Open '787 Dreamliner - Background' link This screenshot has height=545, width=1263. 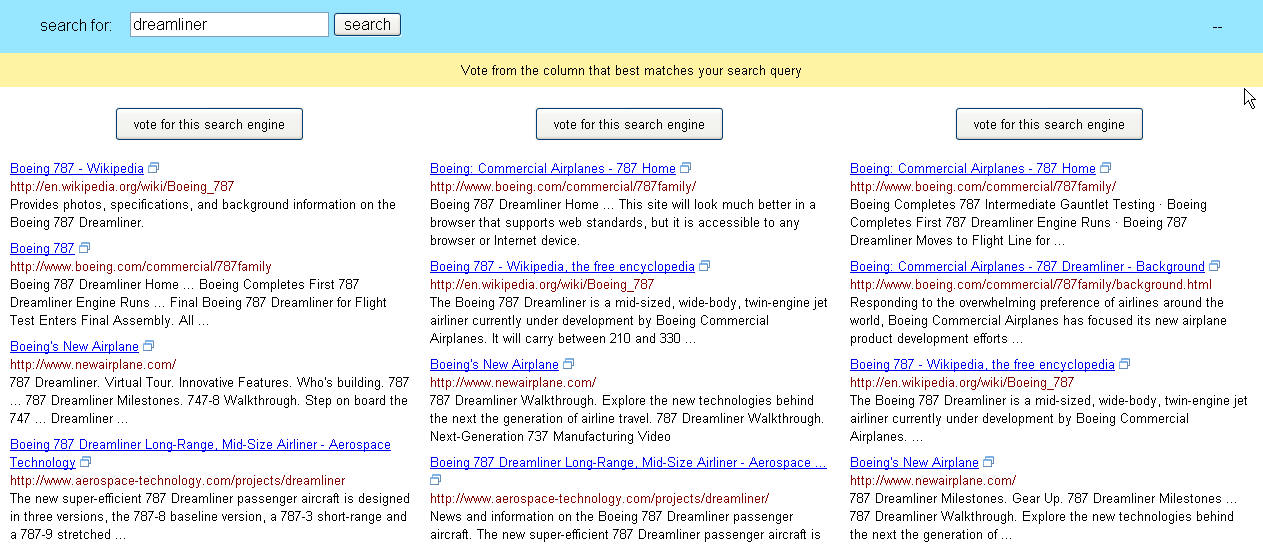(1027, 266)
